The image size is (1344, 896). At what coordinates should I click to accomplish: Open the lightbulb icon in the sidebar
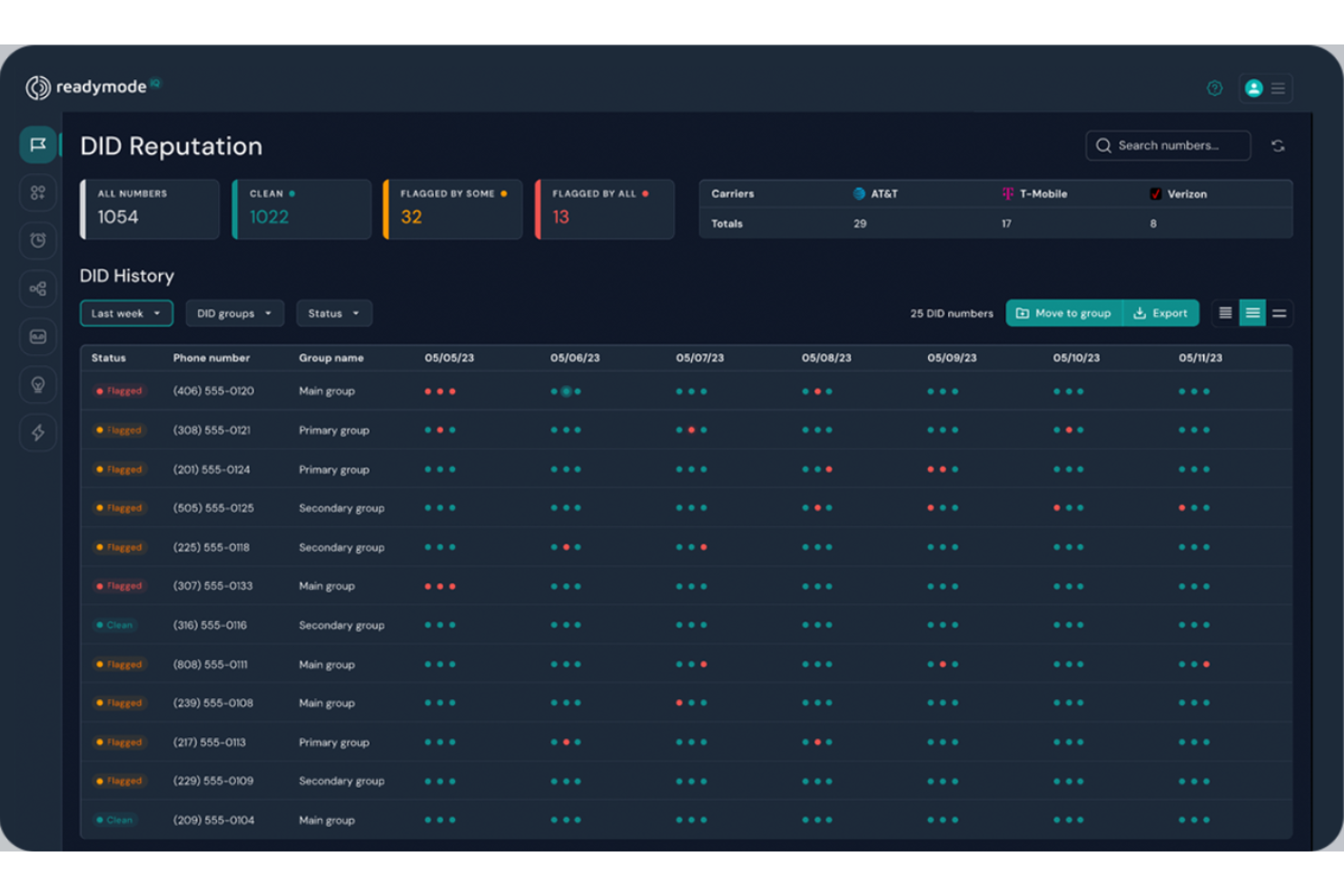(x=37, y=384)
